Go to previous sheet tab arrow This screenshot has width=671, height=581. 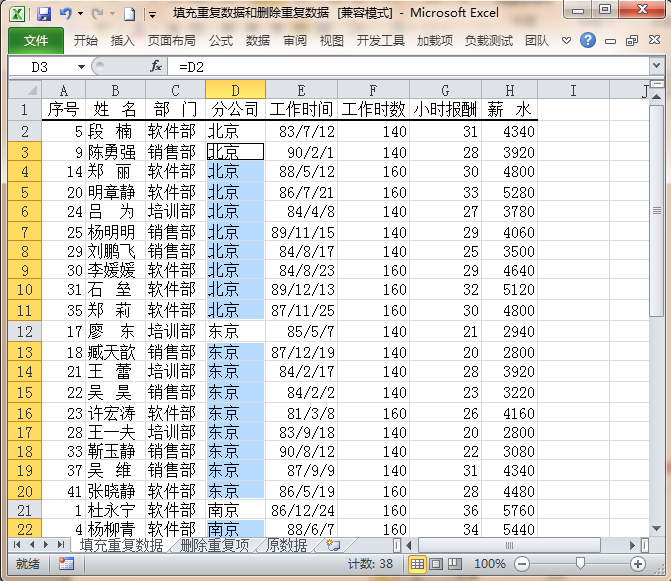(x=32, y=545)
